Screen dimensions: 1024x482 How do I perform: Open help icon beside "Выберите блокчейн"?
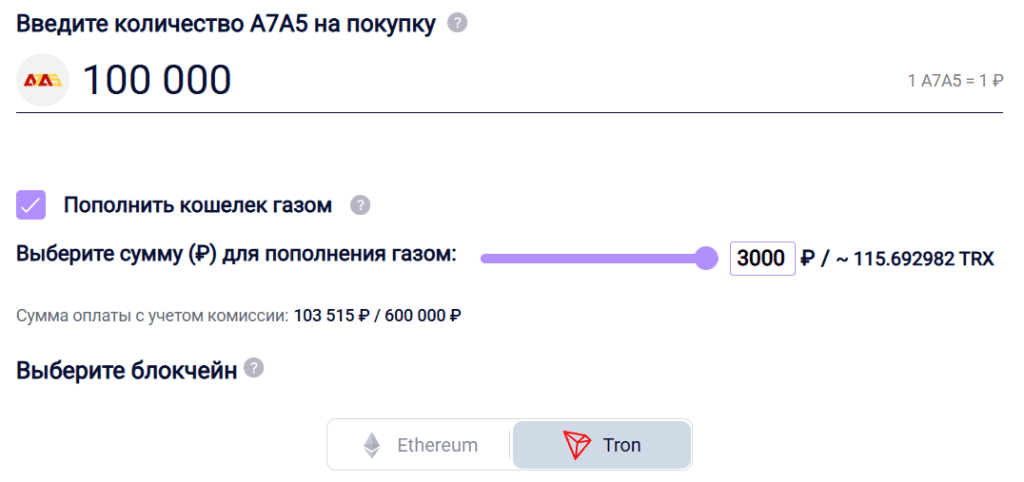(254, 368)
